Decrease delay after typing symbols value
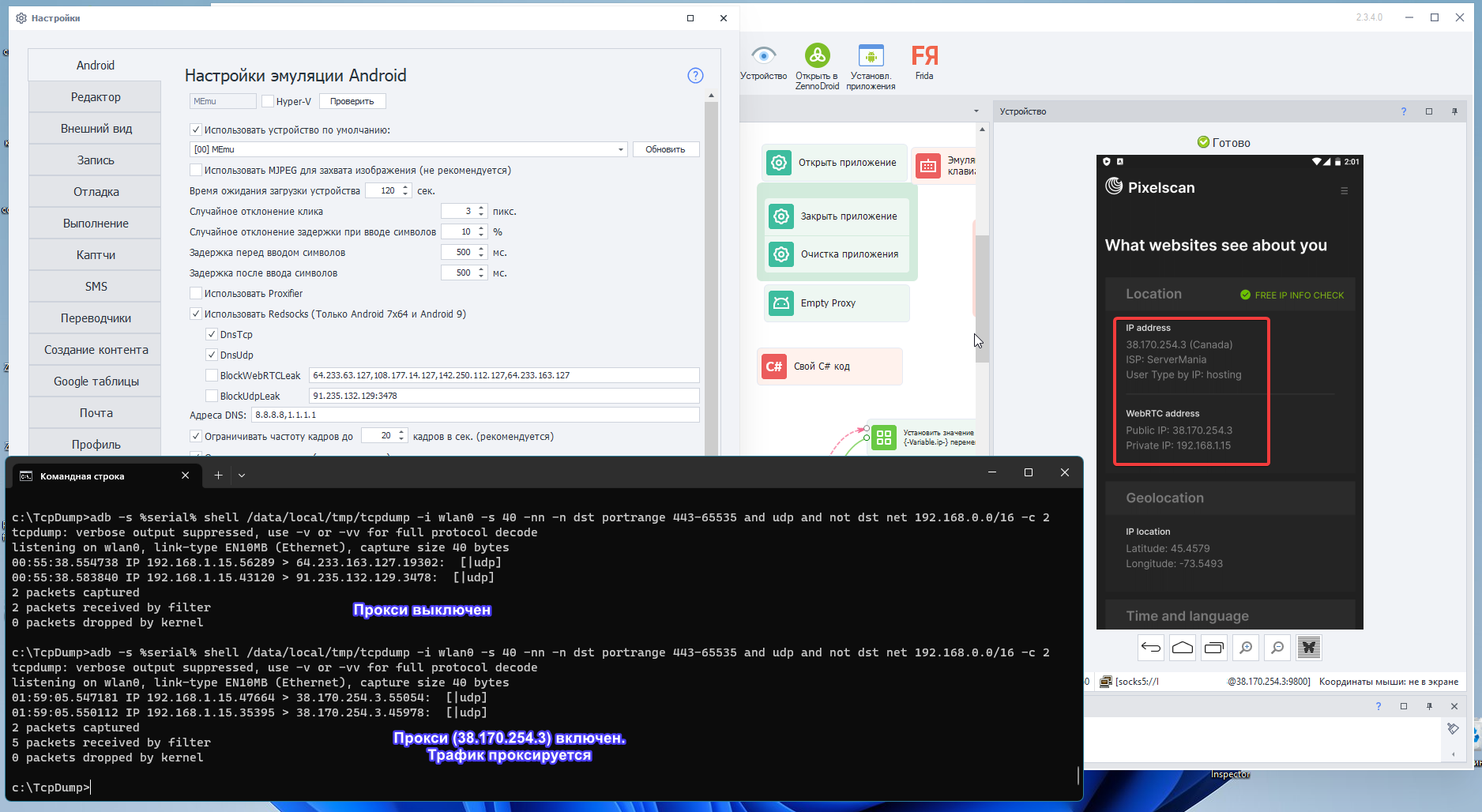The image size is (1482, 812). [x=481, y=276]
